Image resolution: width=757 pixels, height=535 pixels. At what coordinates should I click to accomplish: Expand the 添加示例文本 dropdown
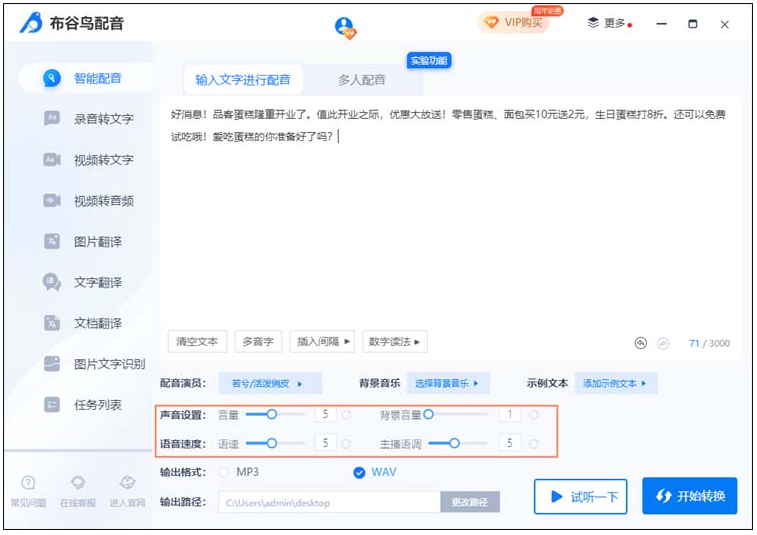(x=617, y=383)
